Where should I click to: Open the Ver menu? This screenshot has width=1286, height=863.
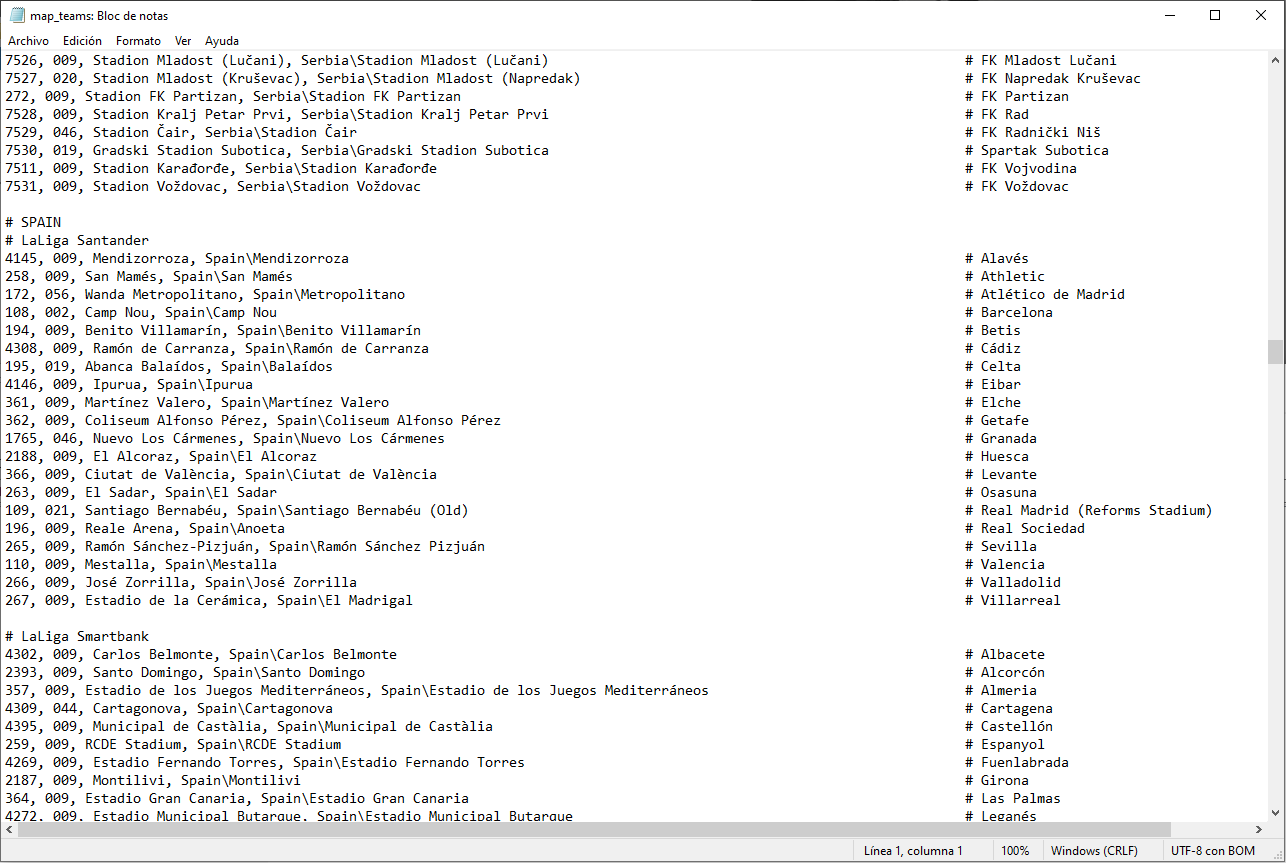click(183, 41)
